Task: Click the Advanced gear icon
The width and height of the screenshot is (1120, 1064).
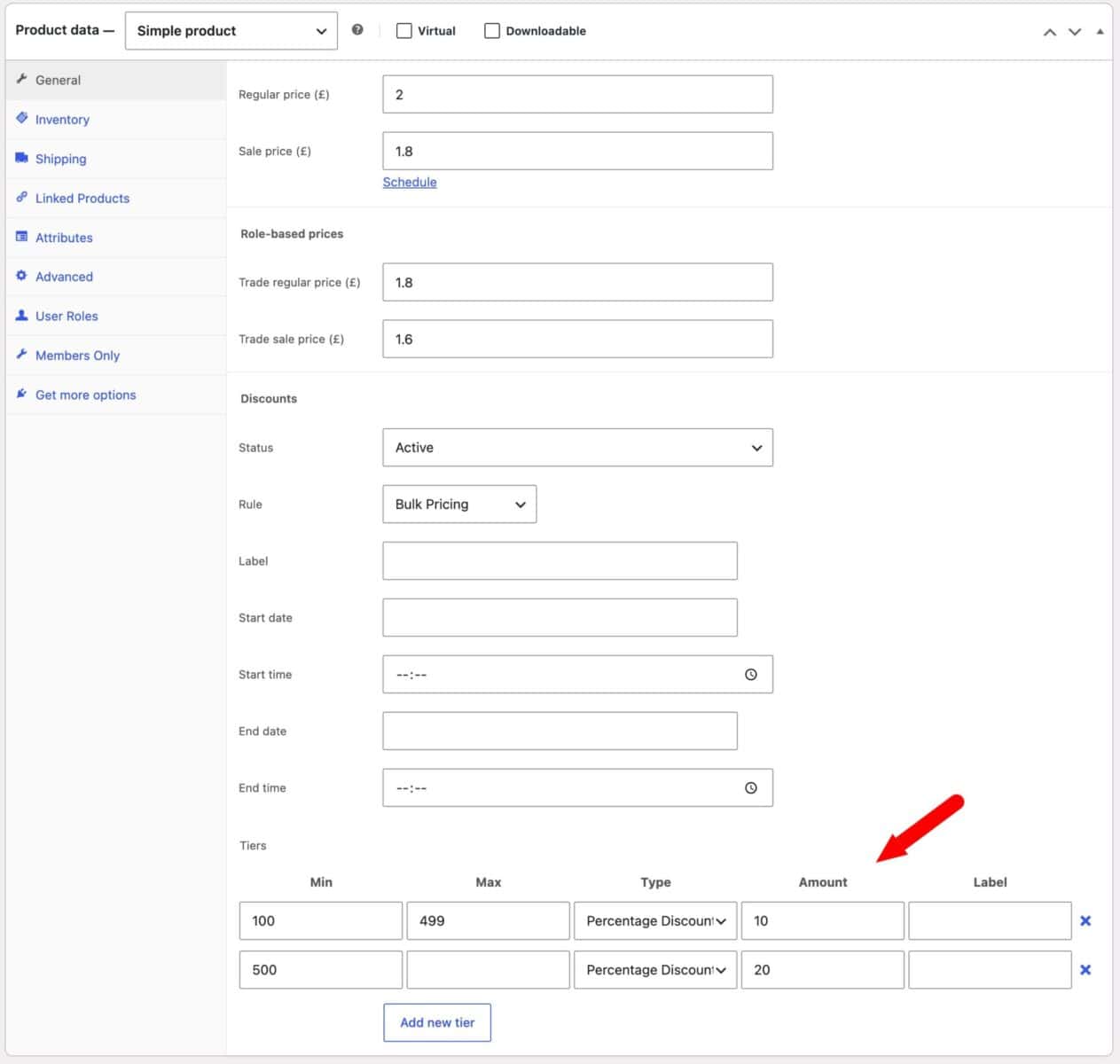Action: (22, 276)
